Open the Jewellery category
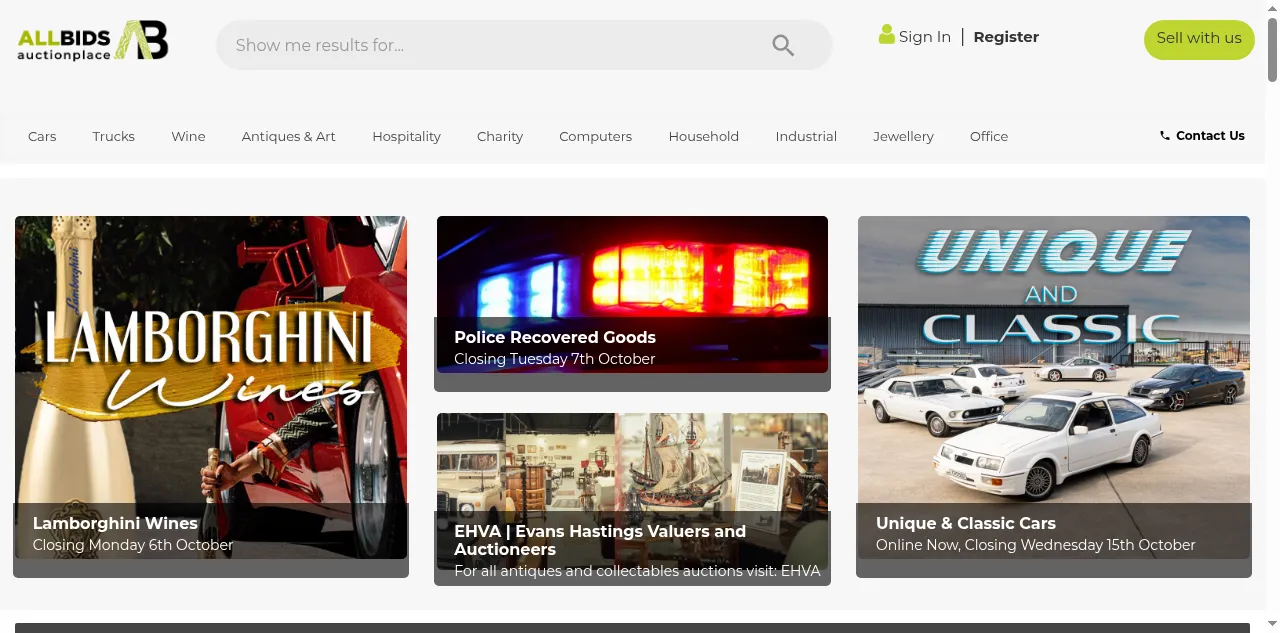Screen dimensions: 1280x633 point(903,136)
